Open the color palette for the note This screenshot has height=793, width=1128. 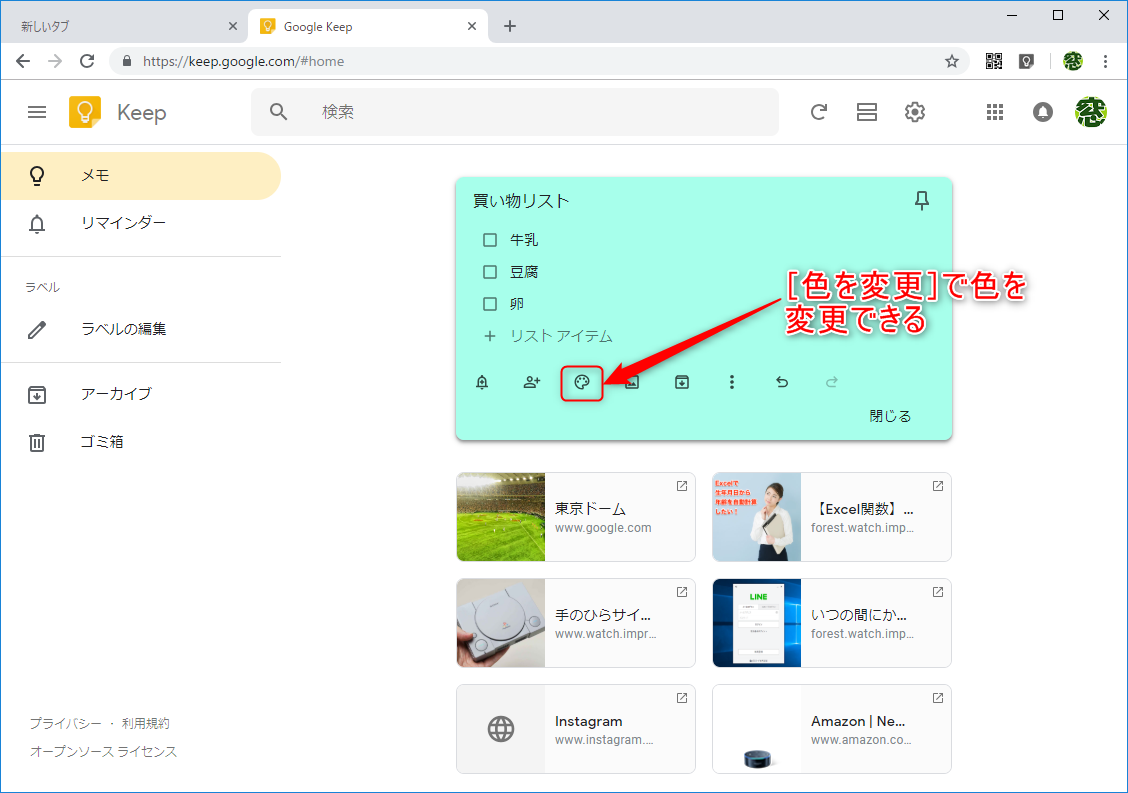[x=581, y=382]
